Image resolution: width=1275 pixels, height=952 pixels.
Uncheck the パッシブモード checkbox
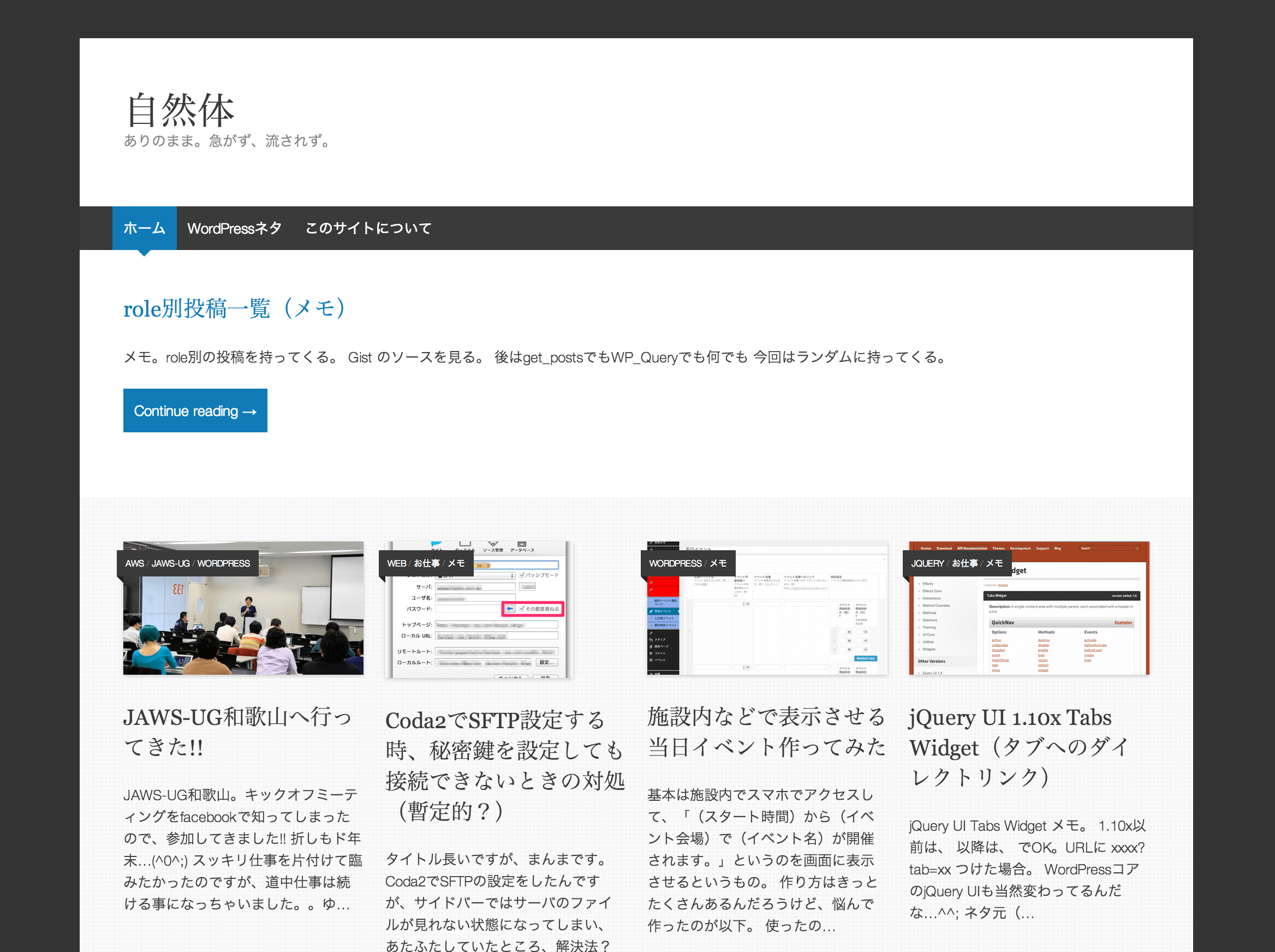click(x=522, y=576)
